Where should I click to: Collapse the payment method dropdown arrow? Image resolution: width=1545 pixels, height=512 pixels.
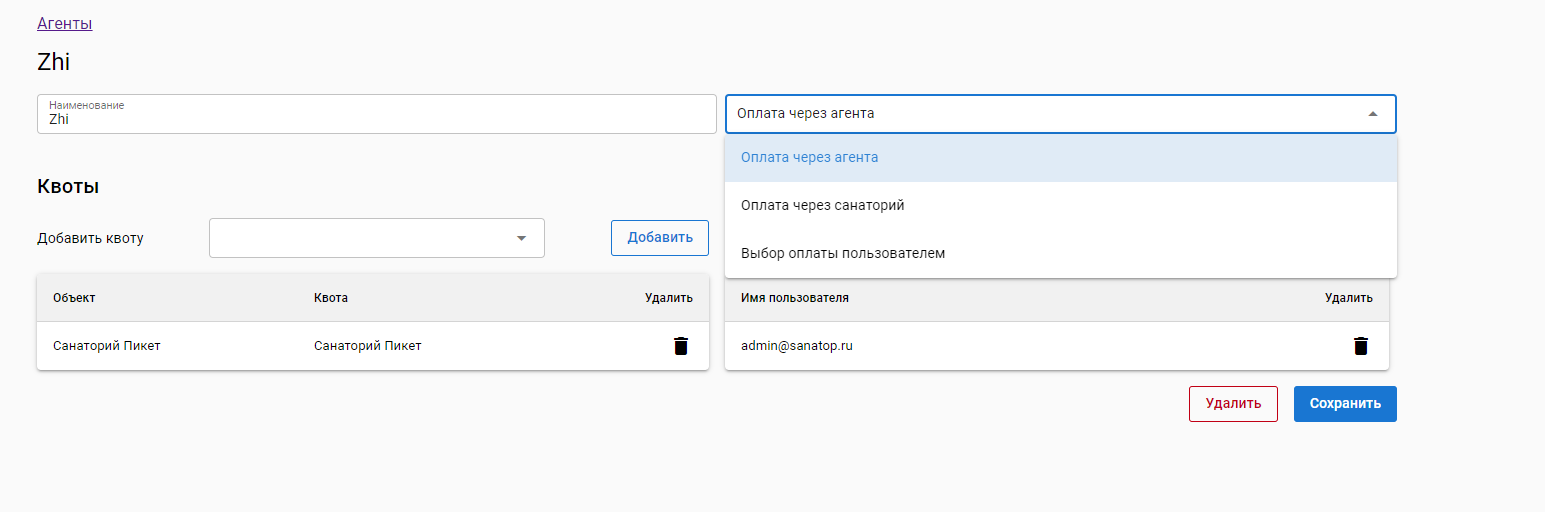click(1373, 114)
